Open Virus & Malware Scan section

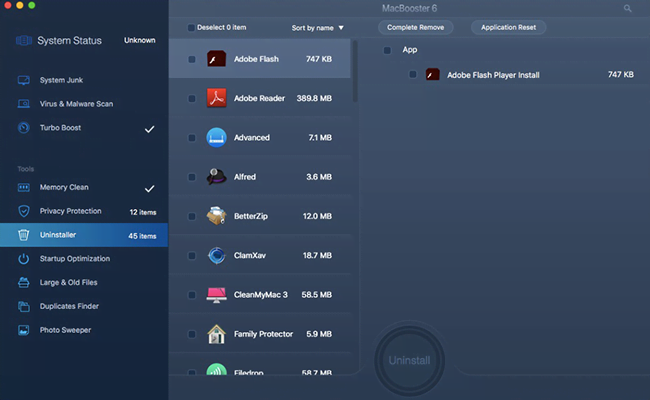84,104
